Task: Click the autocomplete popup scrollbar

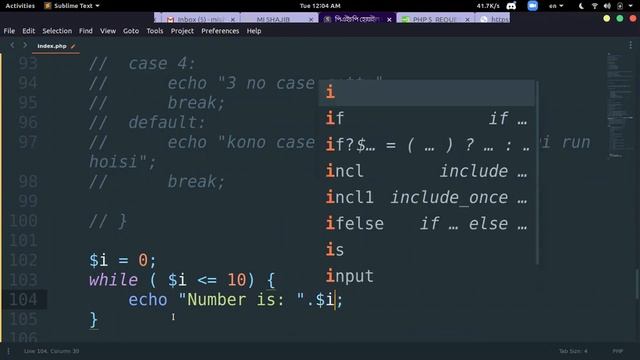Action: (x=537, y=172)
